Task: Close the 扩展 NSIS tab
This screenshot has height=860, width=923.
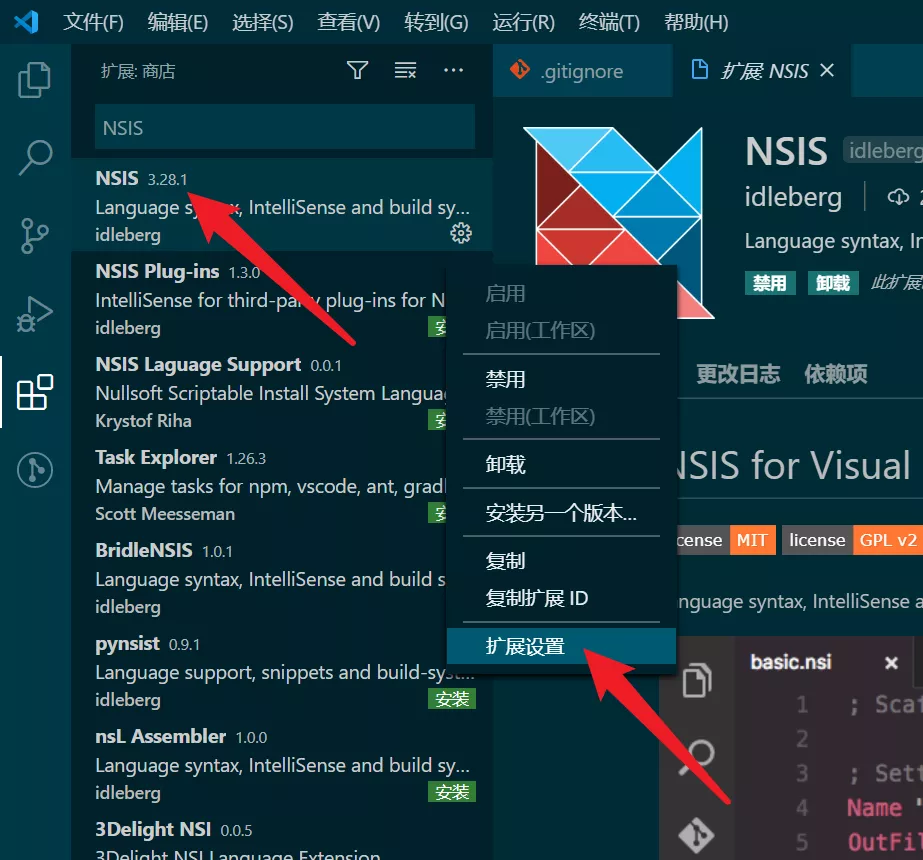Action: click(x=827, y=71)
